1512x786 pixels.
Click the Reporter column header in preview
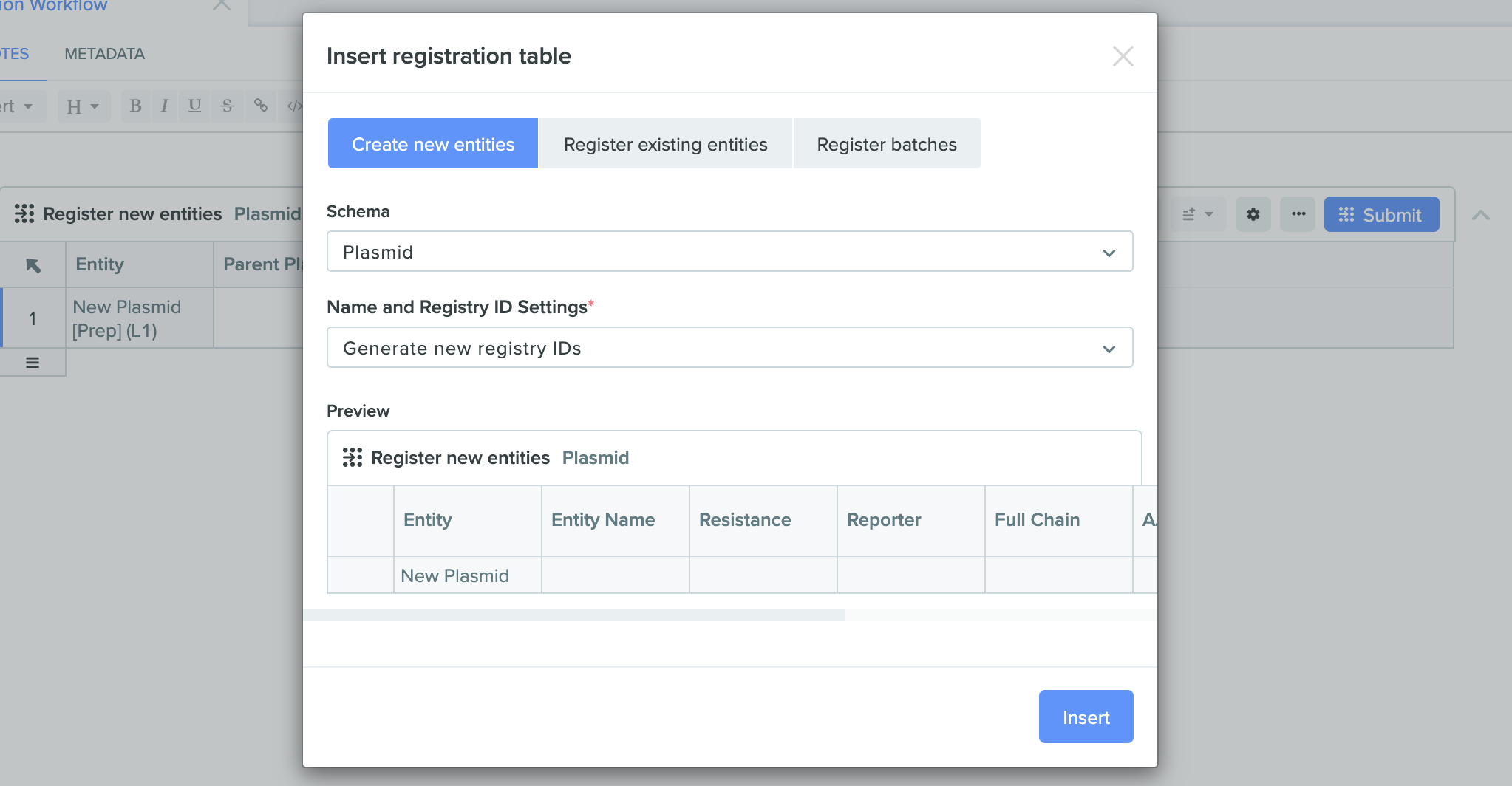coord(911,520)
